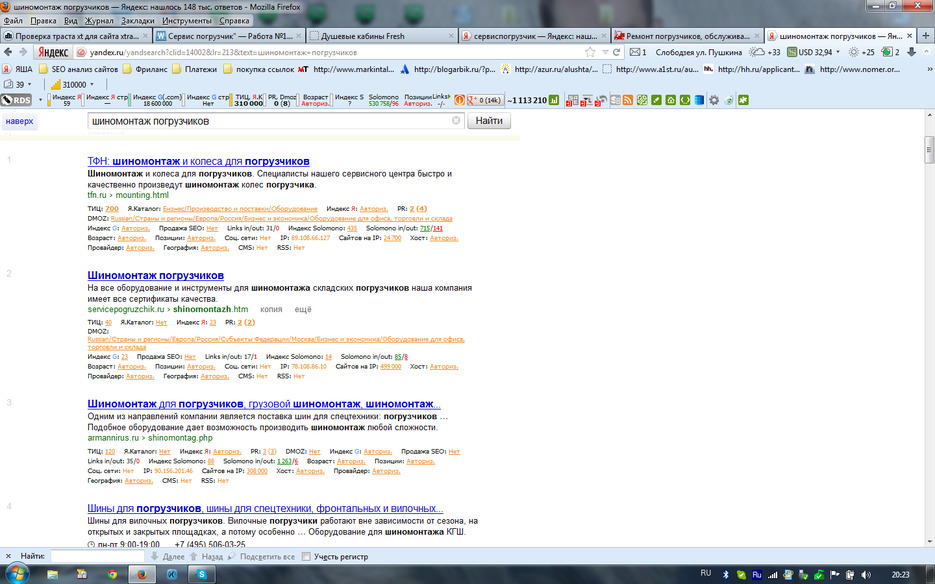Click the green traffic widget showing 2
This screenshot has height=584, width=935.
point(891,52)
